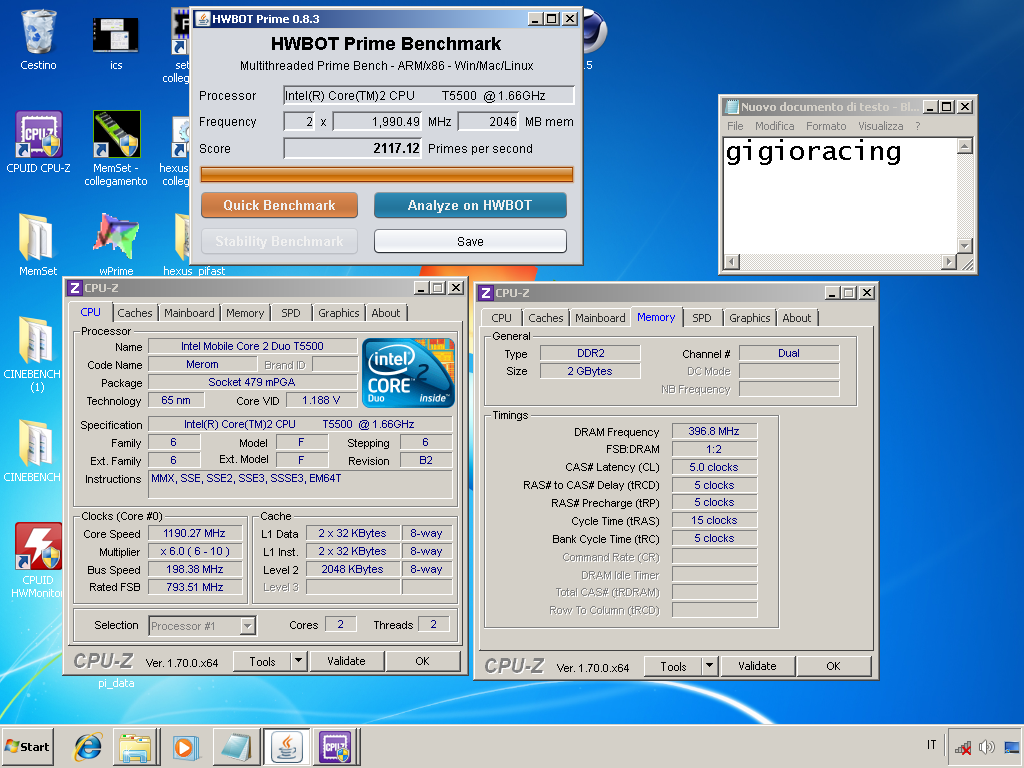This screenshot has height=768, width=1024.
Task: Switch to About tab in left CPU-Z
Action: click(x=385, y=313)
